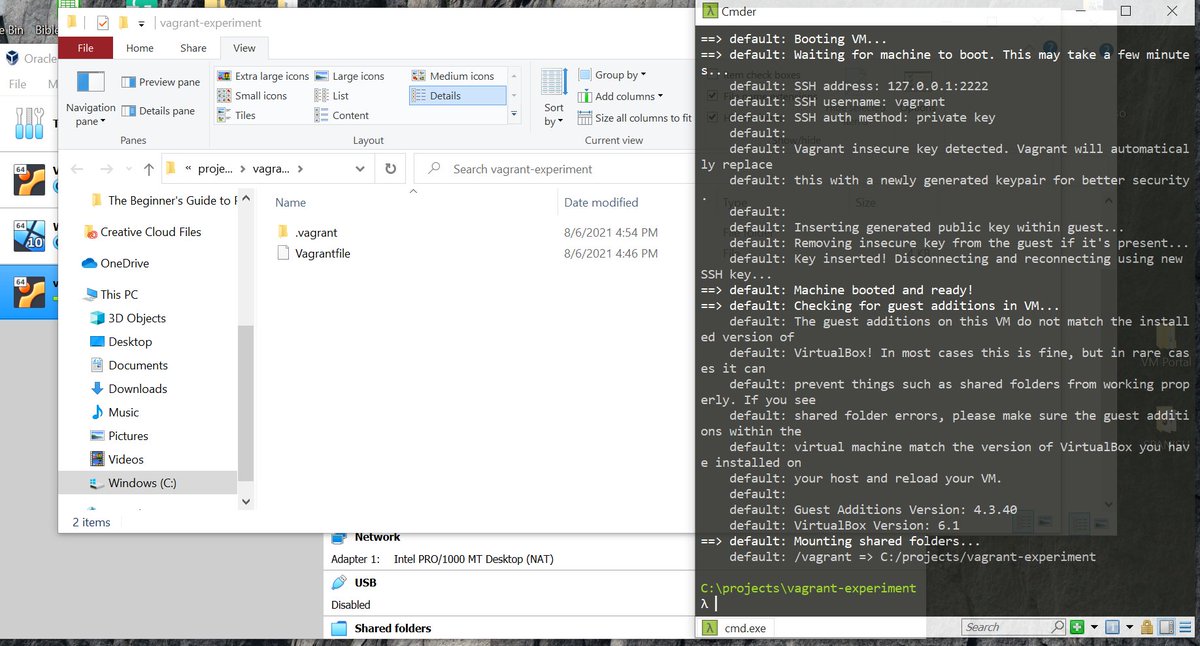
Task: Open OneDrive in the navigation pane
Action: [x=115, y=263]
